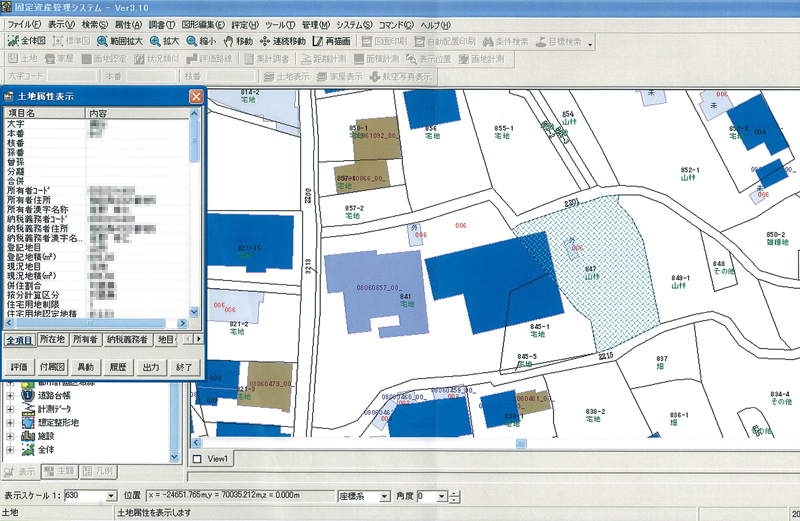Expand the 施設 tree node
Image resolution: width=800 pixels, height=521 pixels.
pyautogui.click(x=10, y=436)
